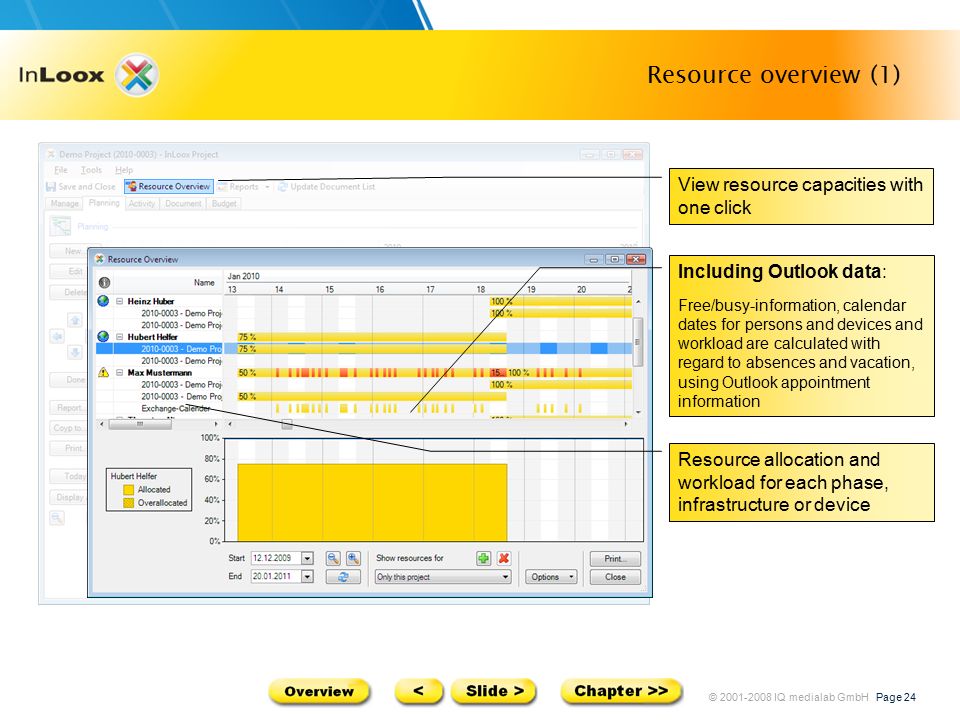The width and height of the screenshot is (960, 720).
Task: Click the vertical scrollbar of the resource list
Action: 637,358
